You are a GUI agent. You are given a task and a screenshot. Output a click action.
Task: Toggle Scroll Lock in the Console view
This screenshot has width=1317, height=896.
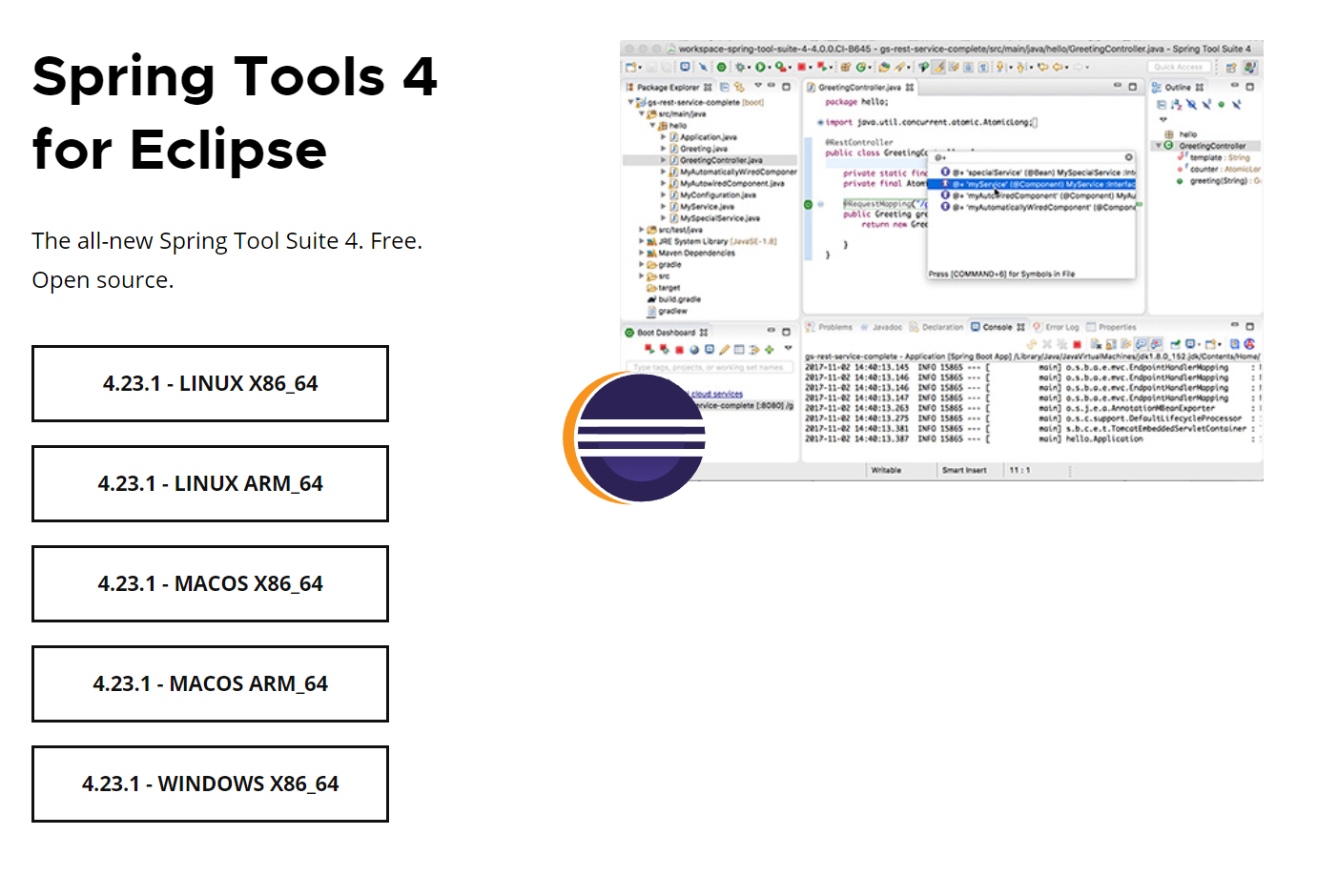[1110, 342]
